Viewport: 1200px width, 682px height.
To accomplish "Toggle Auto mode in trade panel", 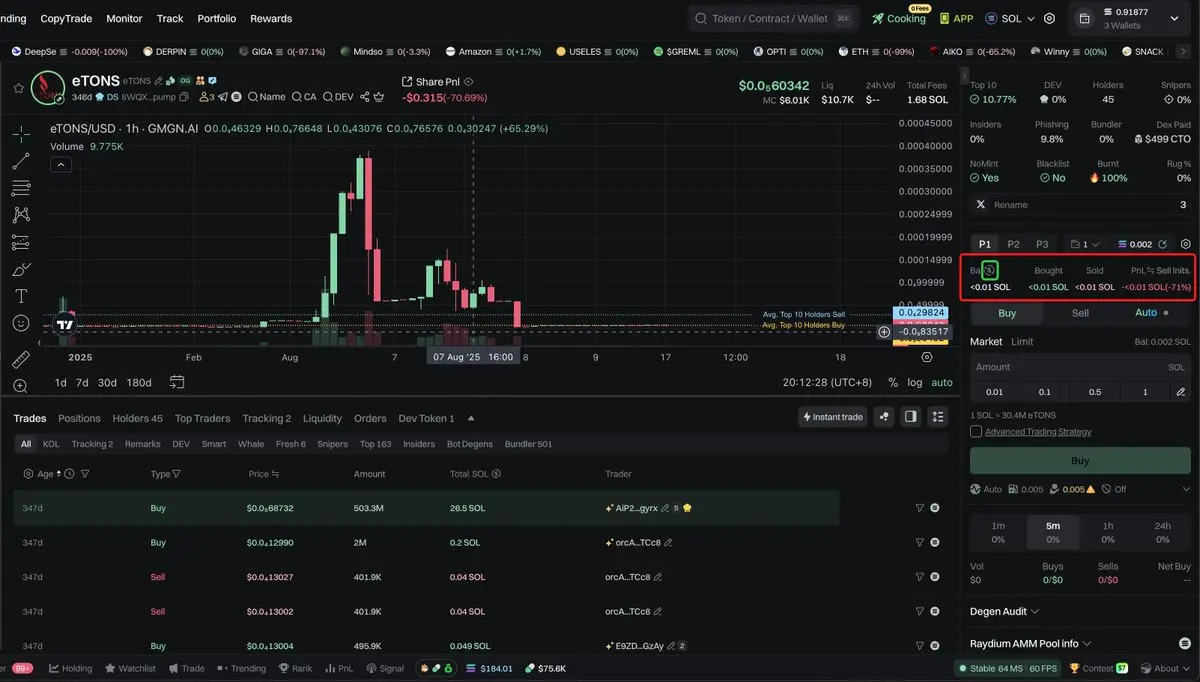I will coord(1151,313).
